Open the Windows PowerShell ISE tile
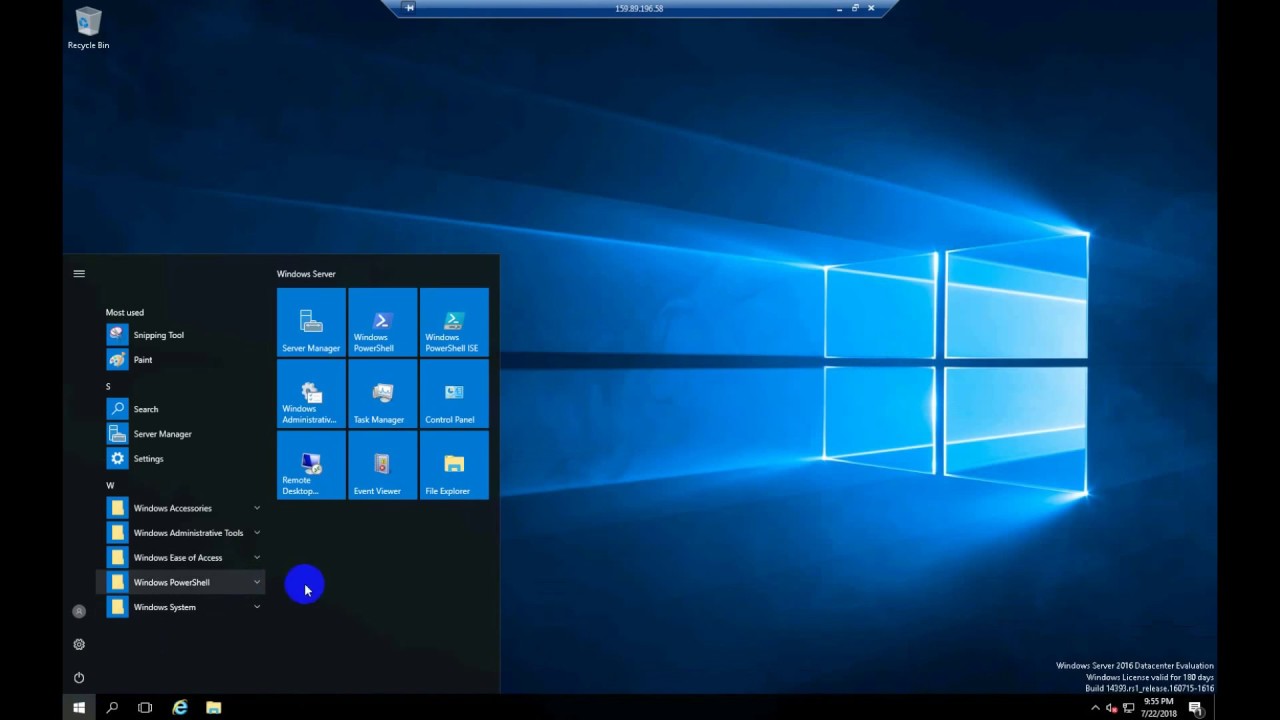1280x720 pixels. point(454,322)
